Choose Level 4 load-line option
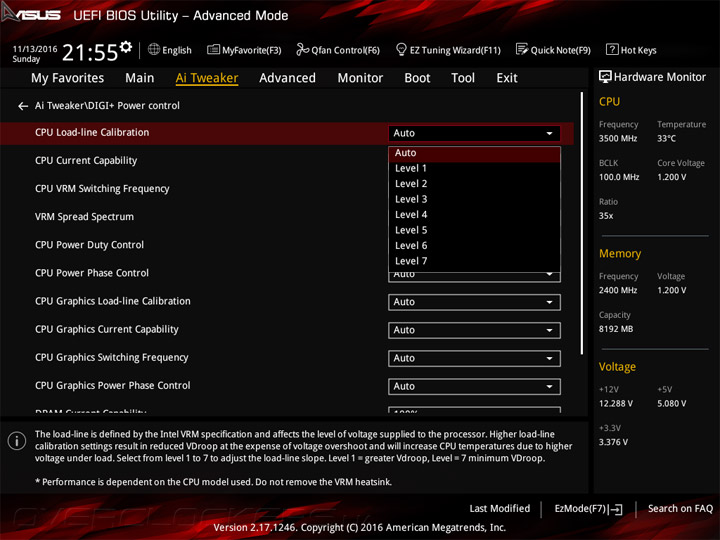 pyautogui.click(x=474, y=215)
